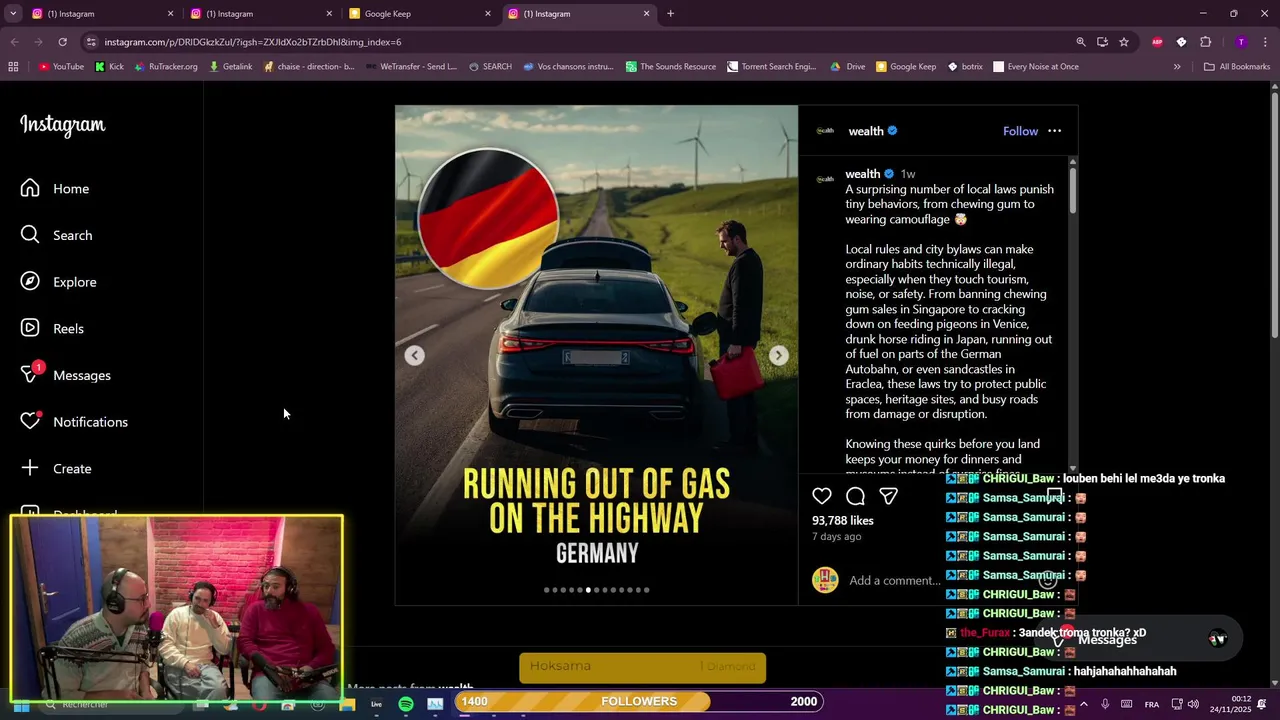Open Instagram Home from sidebar

(55, 189)
